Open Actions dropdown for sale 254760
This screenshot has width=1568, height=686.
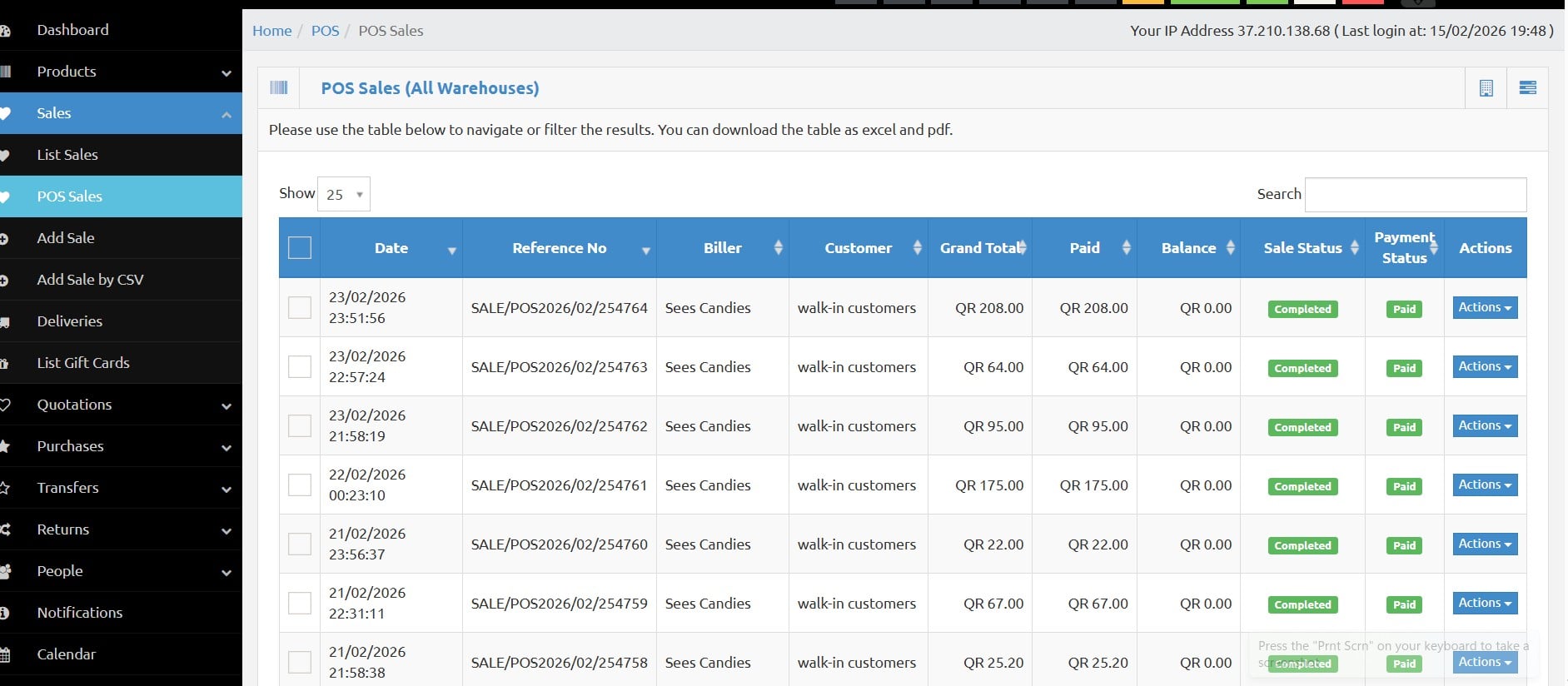pos(1485,544)
